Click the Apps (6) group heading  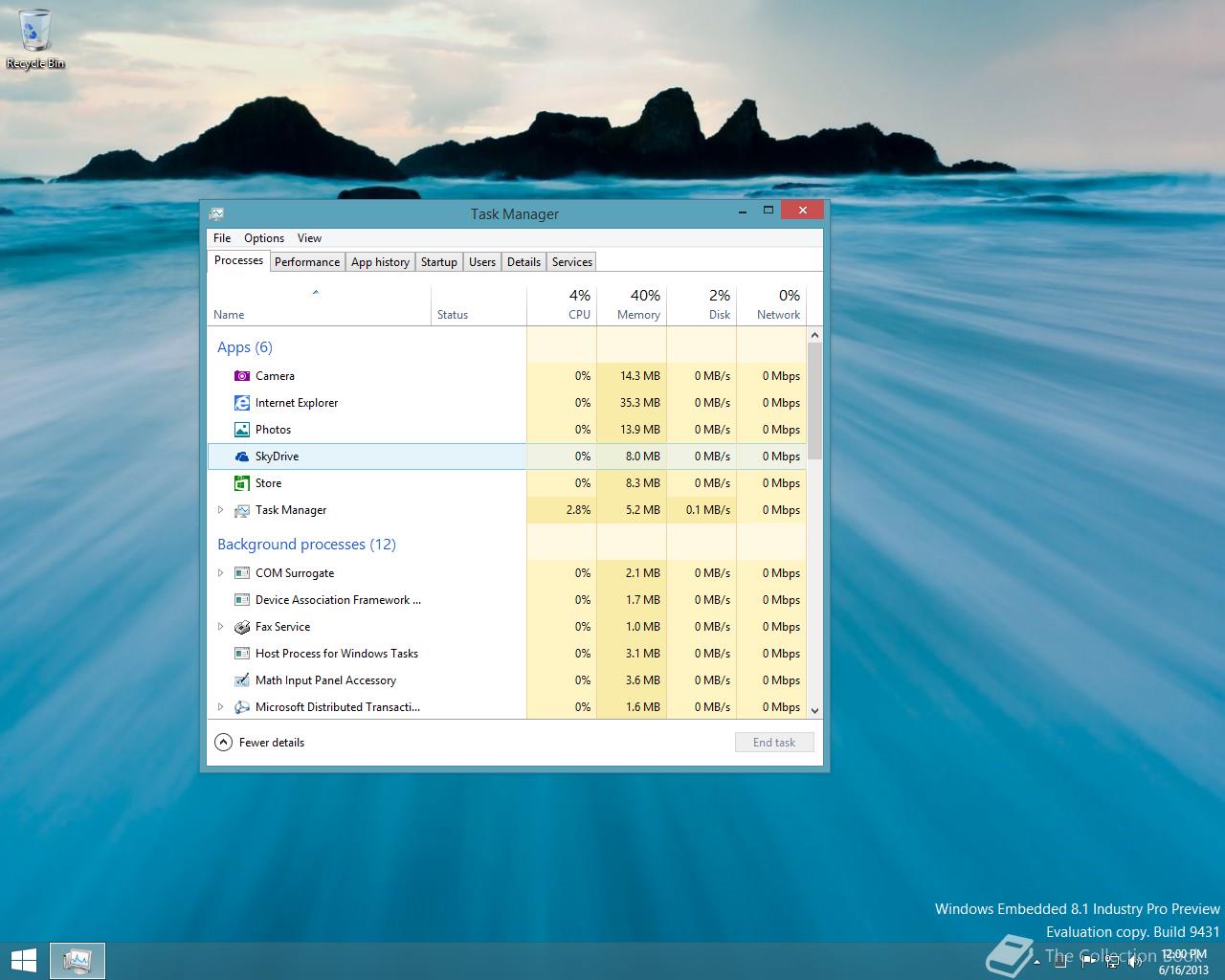245,347
